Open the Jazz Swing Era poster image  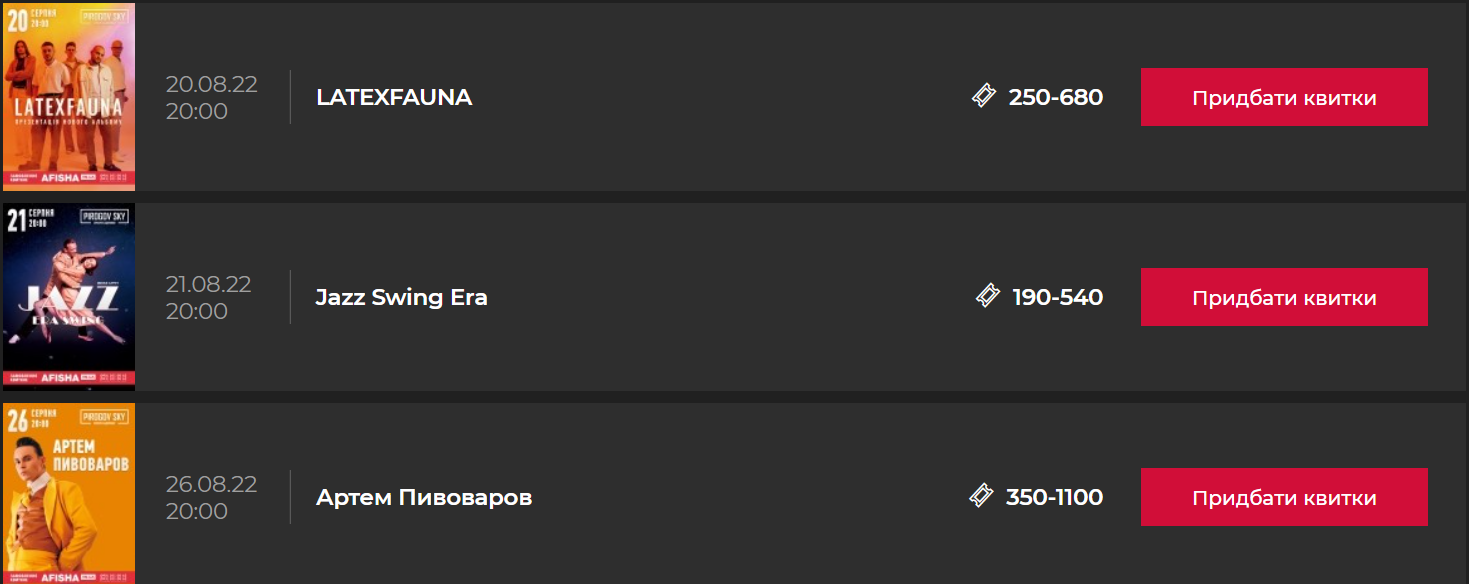click(69, 296)
